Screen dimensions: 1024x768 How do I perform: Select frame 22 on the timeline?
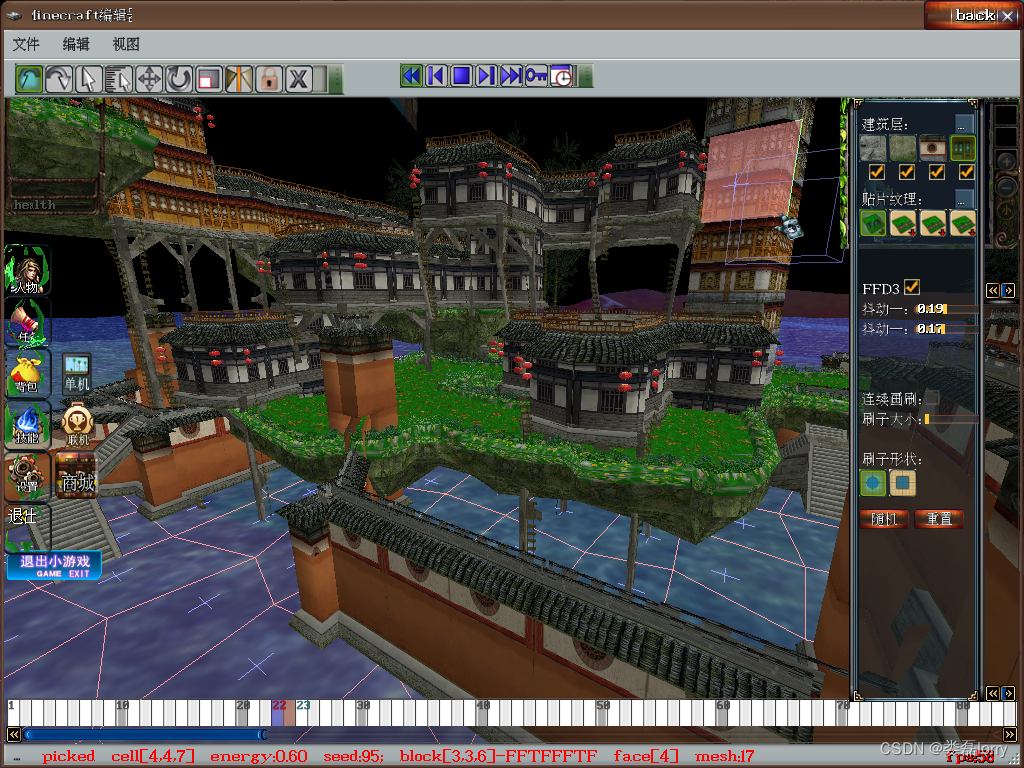(277, 712)
